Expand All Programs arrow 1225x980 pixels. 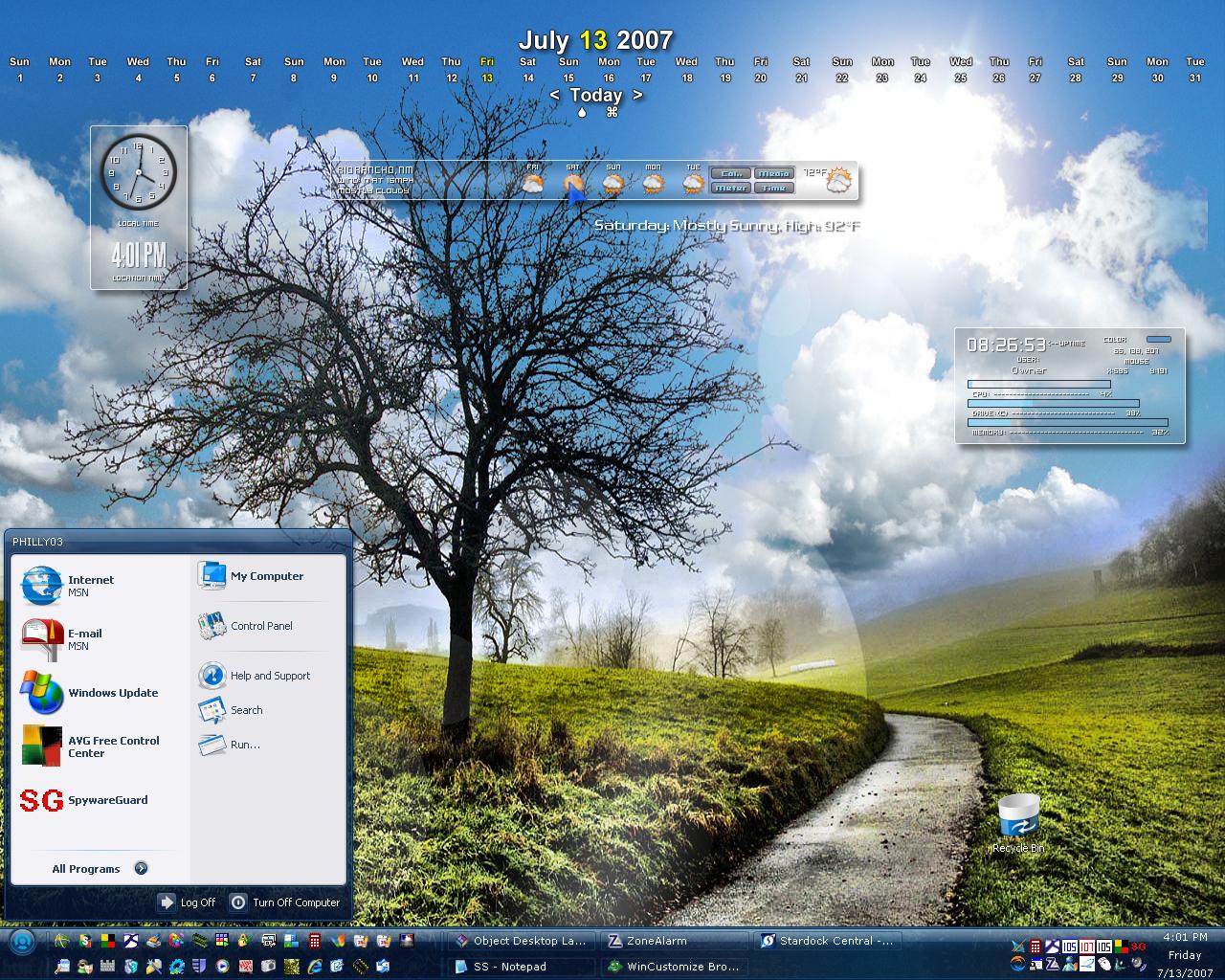click(141, 868)
